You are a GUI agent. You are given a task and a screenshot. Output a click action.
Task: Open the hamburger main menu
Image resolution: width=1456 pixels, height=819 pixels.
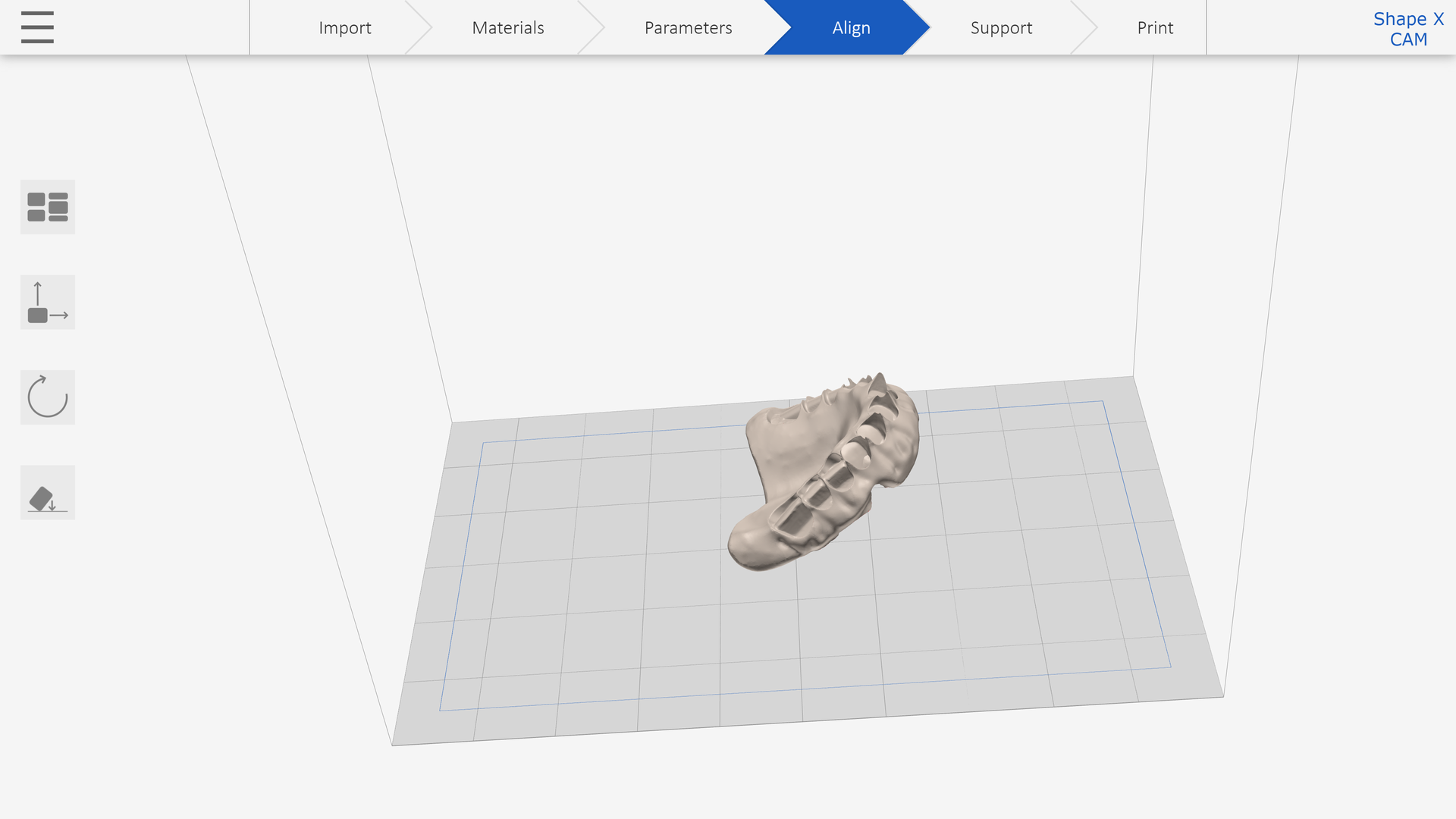coord(37,27)
